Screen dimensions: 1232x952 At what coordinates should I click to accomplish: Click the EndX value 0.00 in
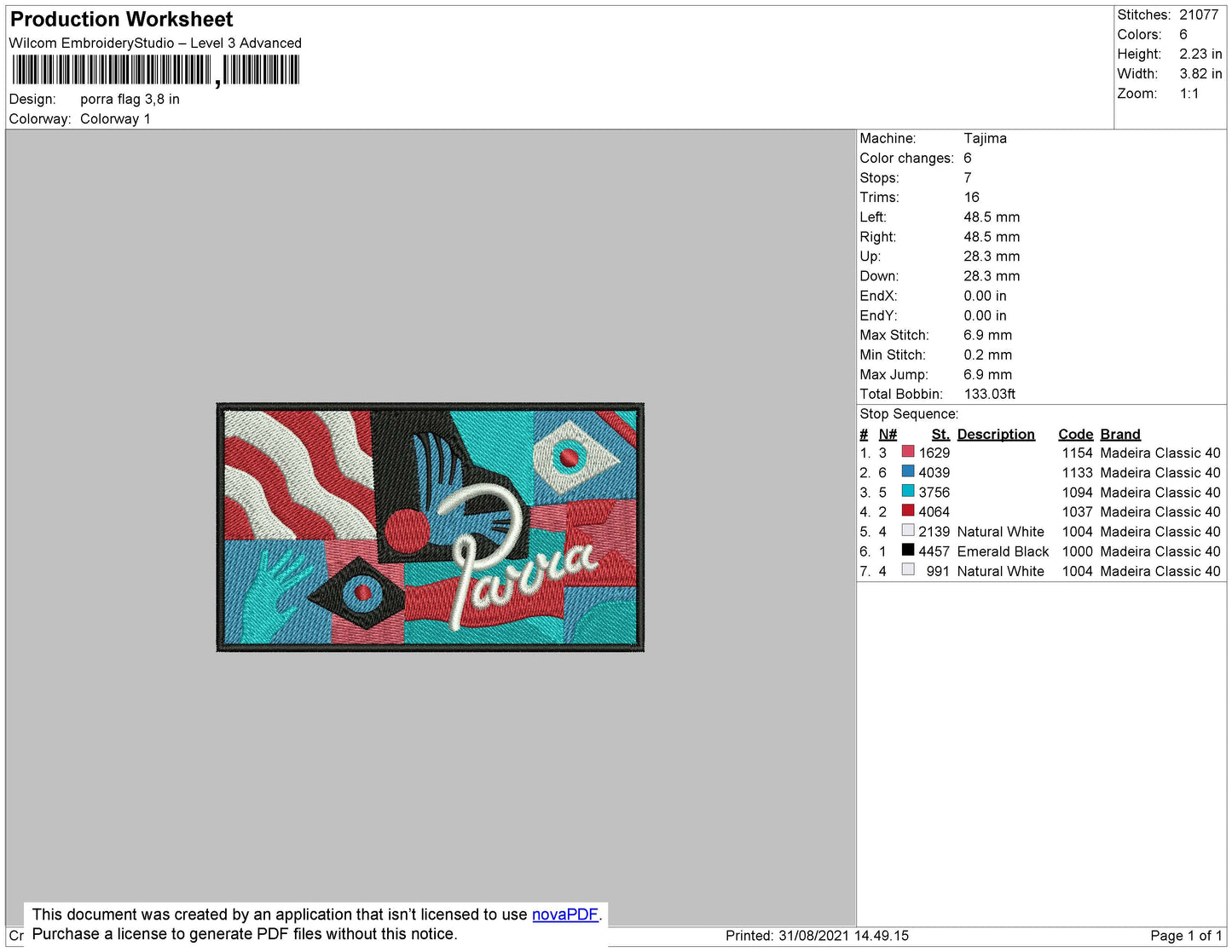985,296
